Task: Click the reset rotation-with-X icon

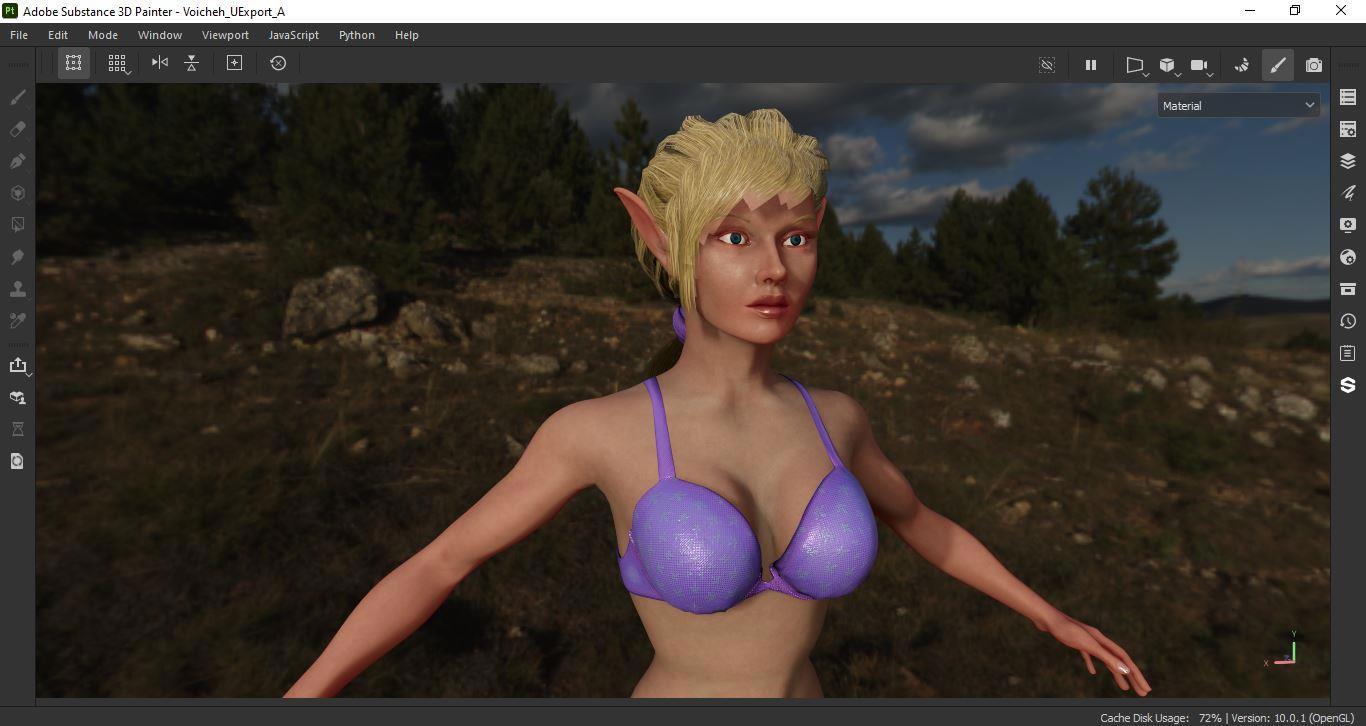Action: point(278,63)
